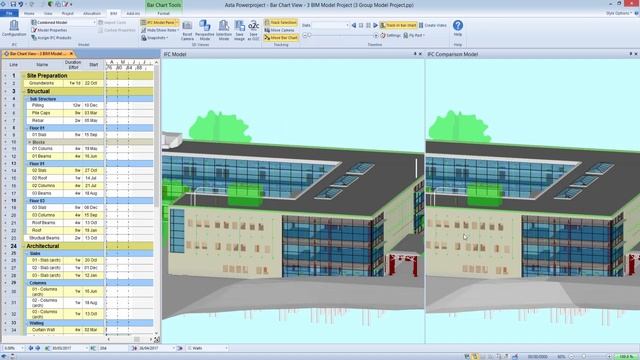
Task: Select the Pile Caps task row
Action: pyautogui.click(x=64, y=113)
